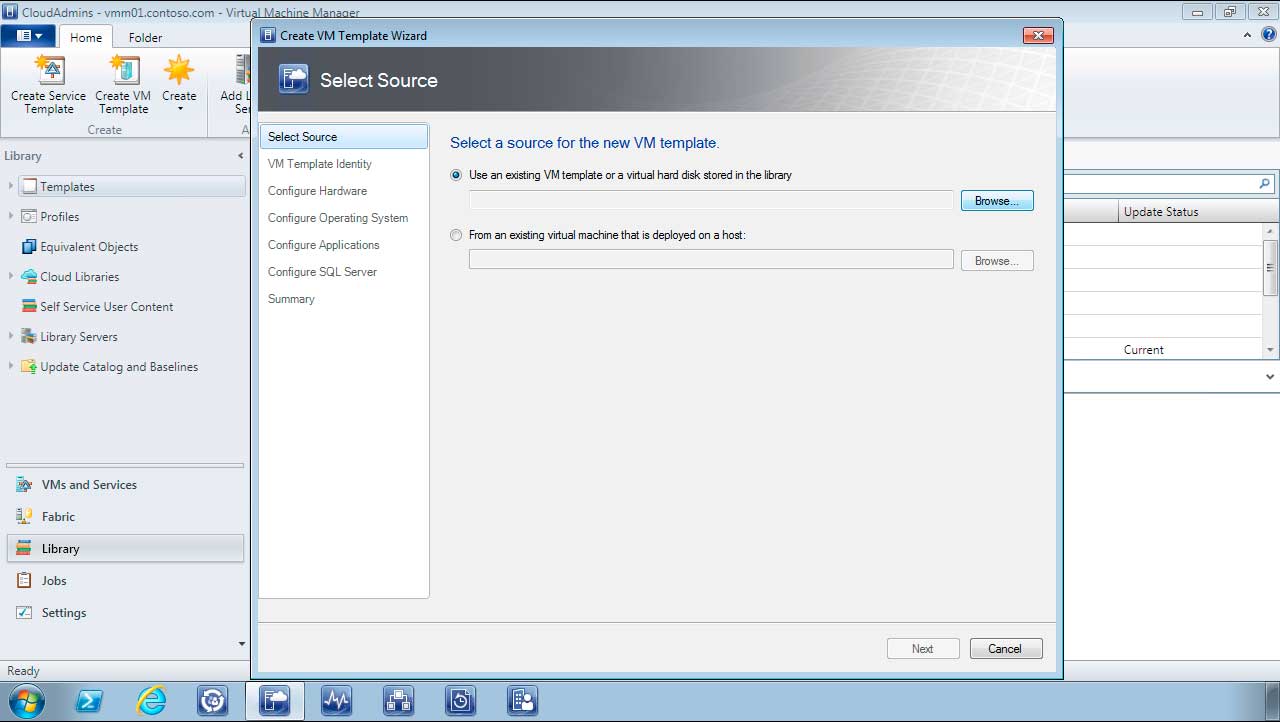Click the rightmost pinned taskbar icon
Image resolution: width=1280 pixels, height=722 pixels.
tap(522, 701)
